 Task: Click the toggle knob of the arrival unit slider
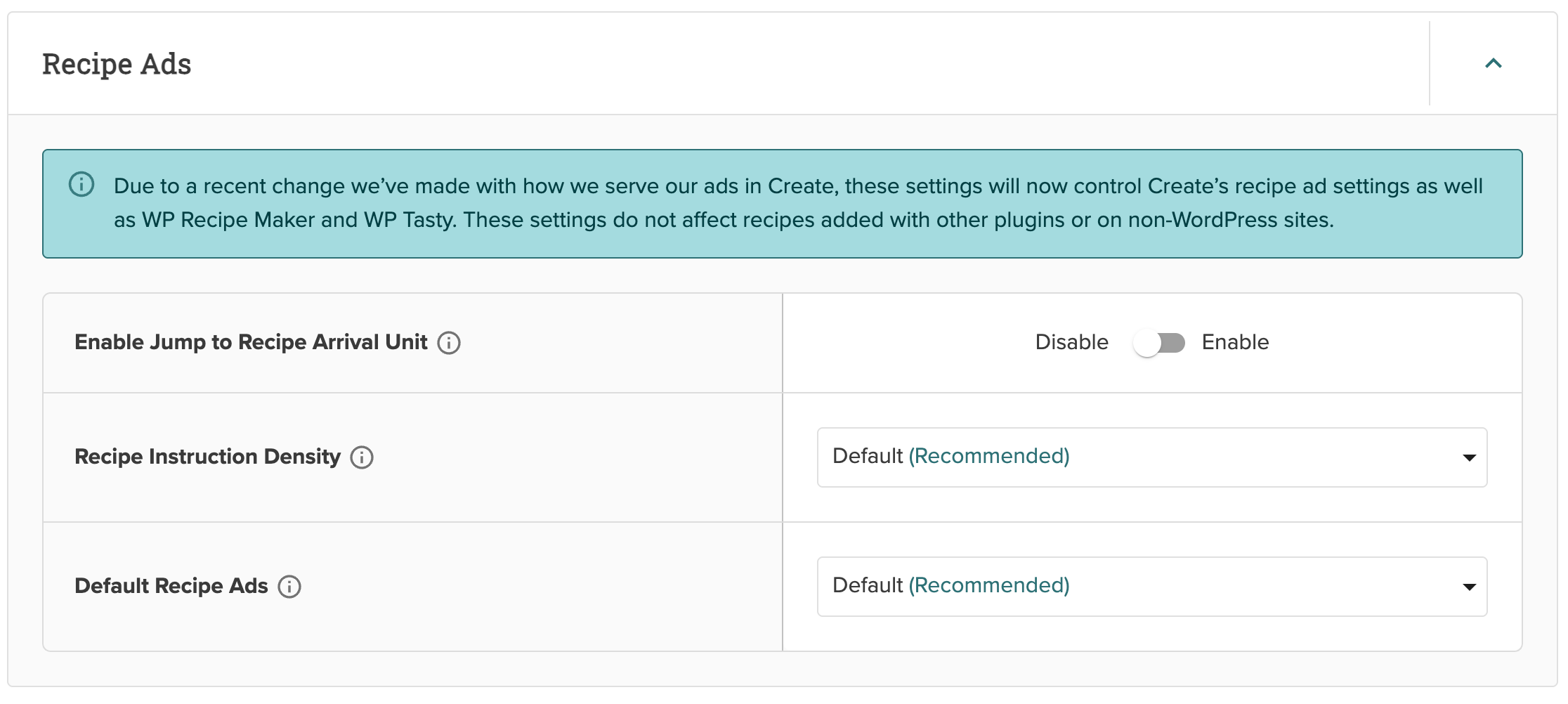click(x=1146, y=344)
